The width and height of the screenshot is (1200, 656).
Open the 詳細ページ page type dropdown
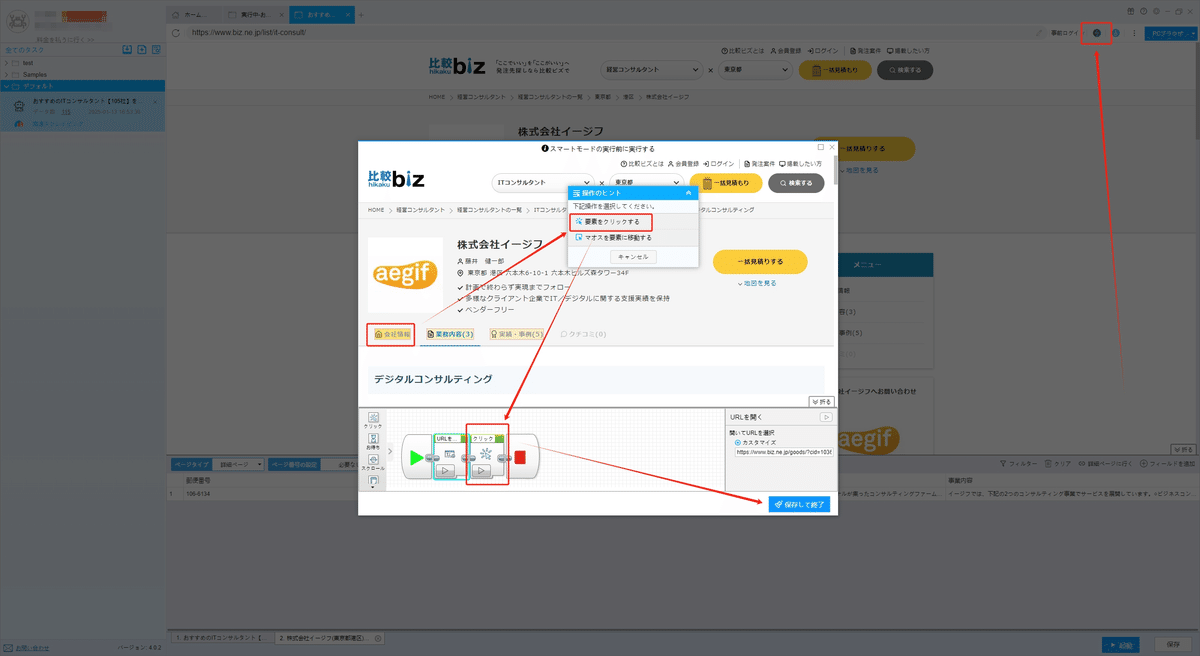click(239, 465)
